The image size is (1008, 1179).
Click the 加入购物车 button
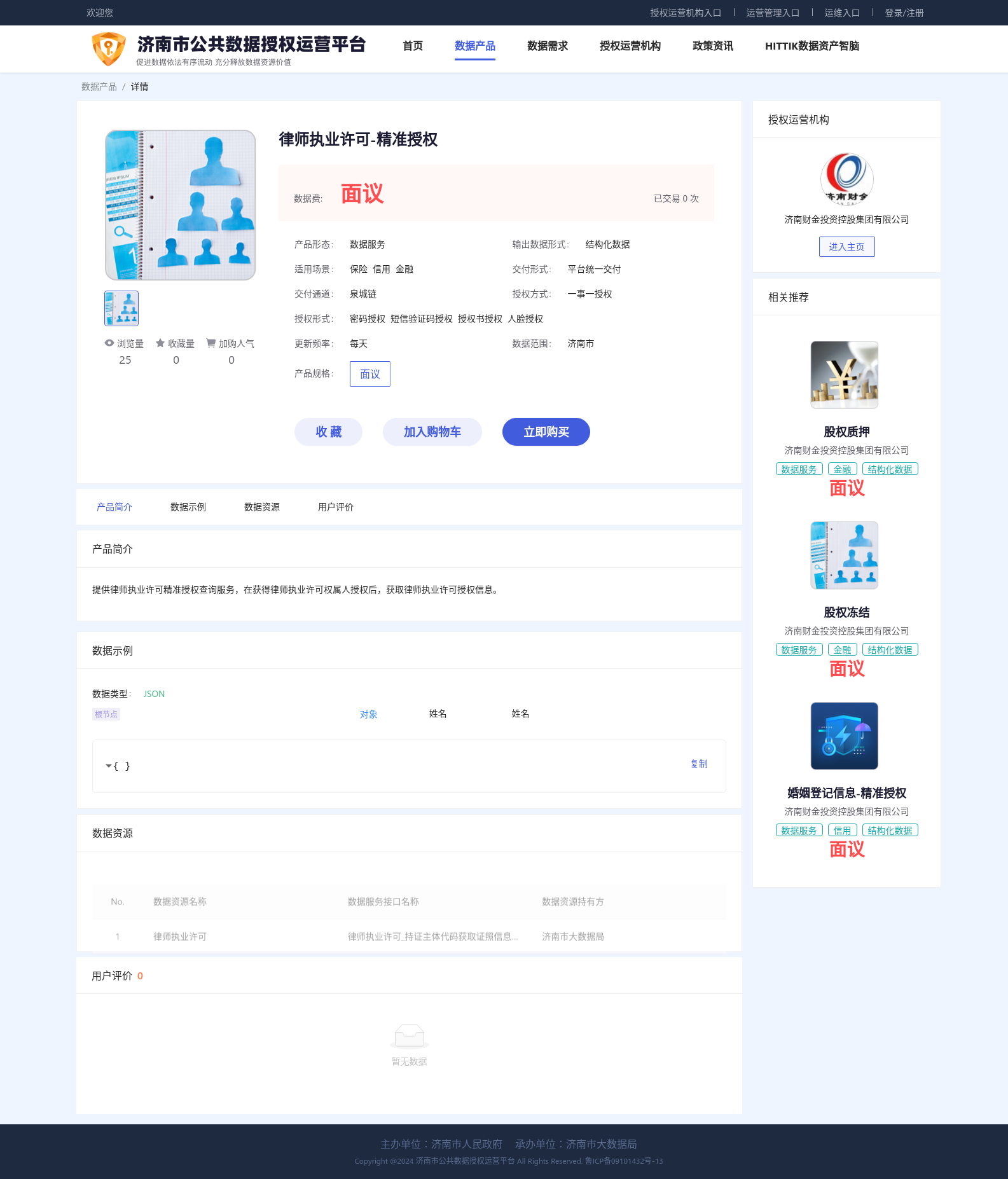(x=432, y=432)
